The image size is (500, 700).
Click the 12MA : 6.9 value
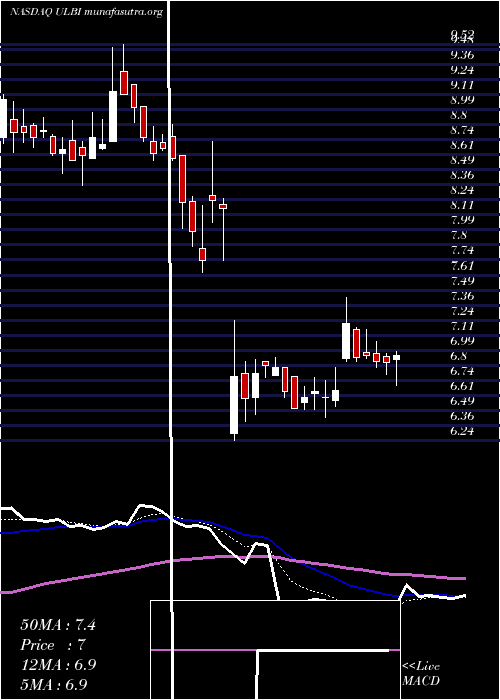(x=57, y=664)
